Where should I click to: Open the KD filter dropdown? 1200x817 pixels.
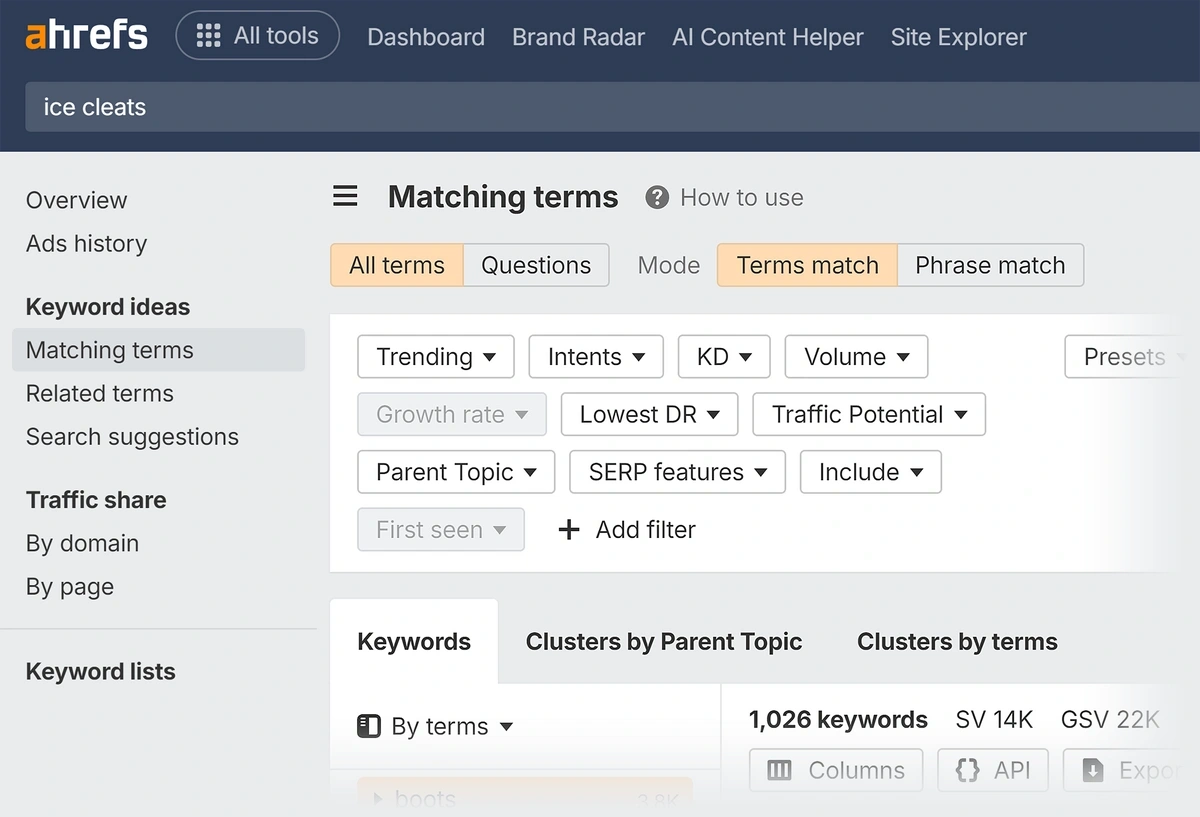[724, 357]
